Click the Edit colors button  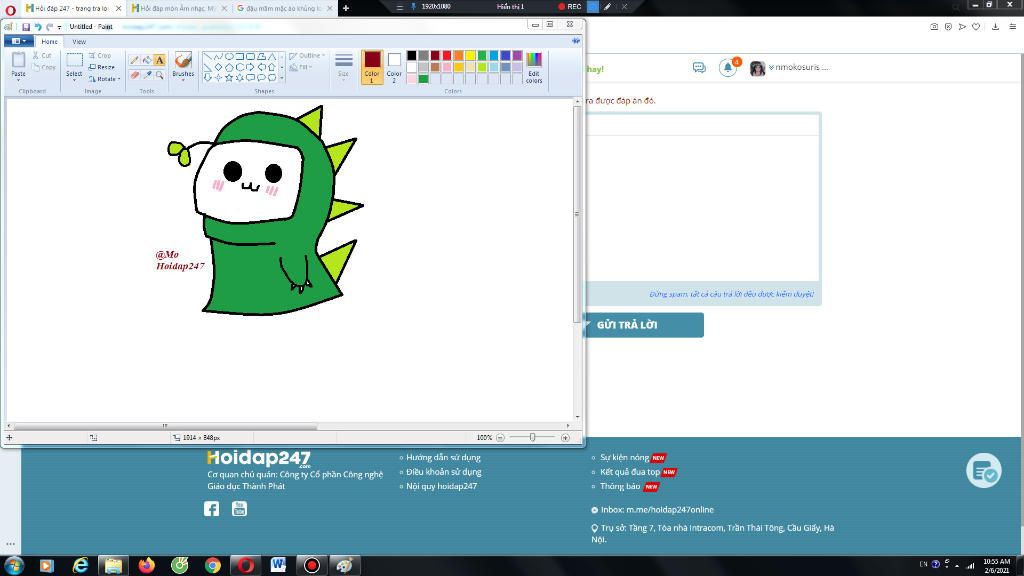(x=534, y=67)
